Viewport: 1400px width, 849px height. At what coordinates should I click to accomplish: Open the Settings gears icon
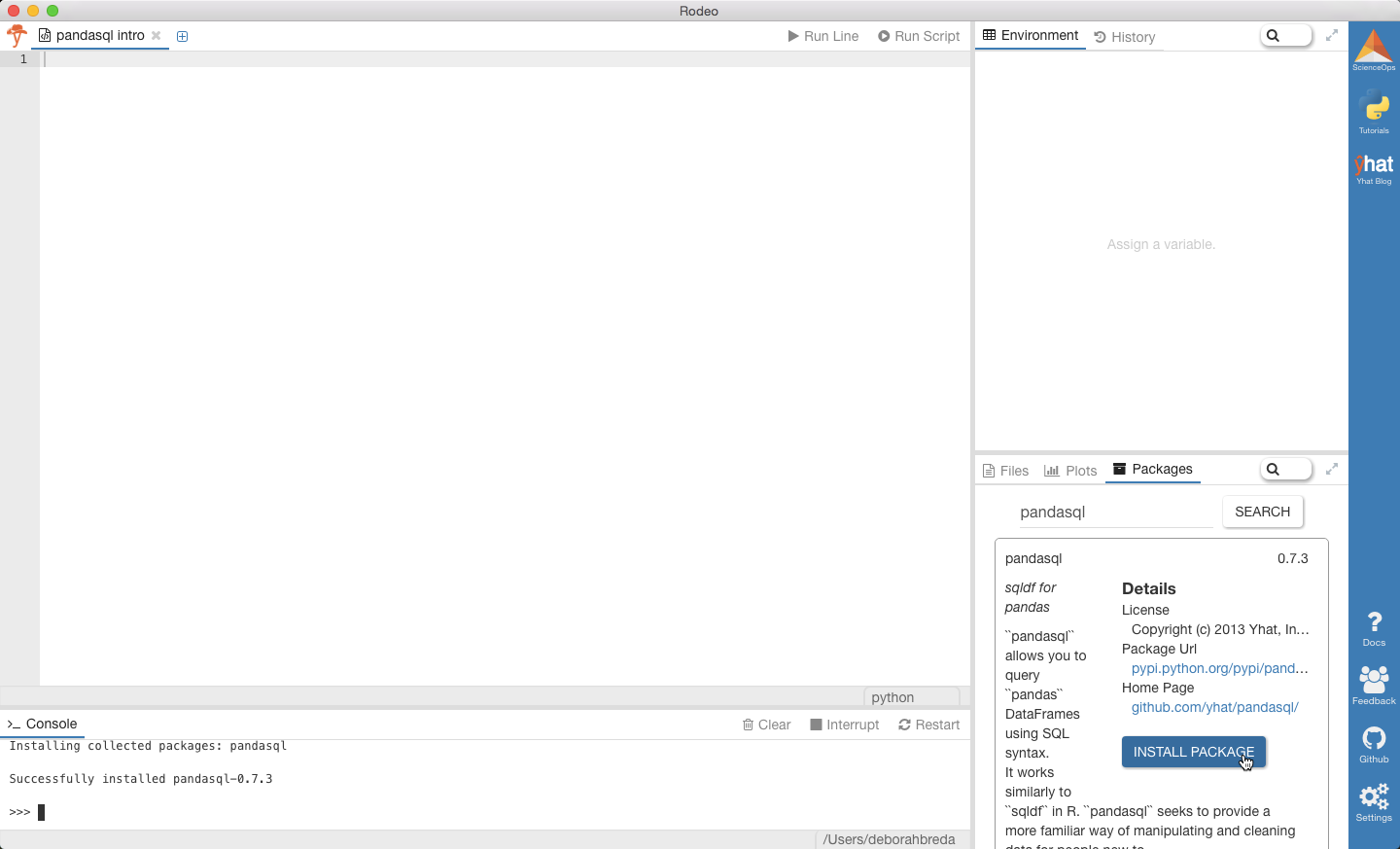tap(1374, 803)
